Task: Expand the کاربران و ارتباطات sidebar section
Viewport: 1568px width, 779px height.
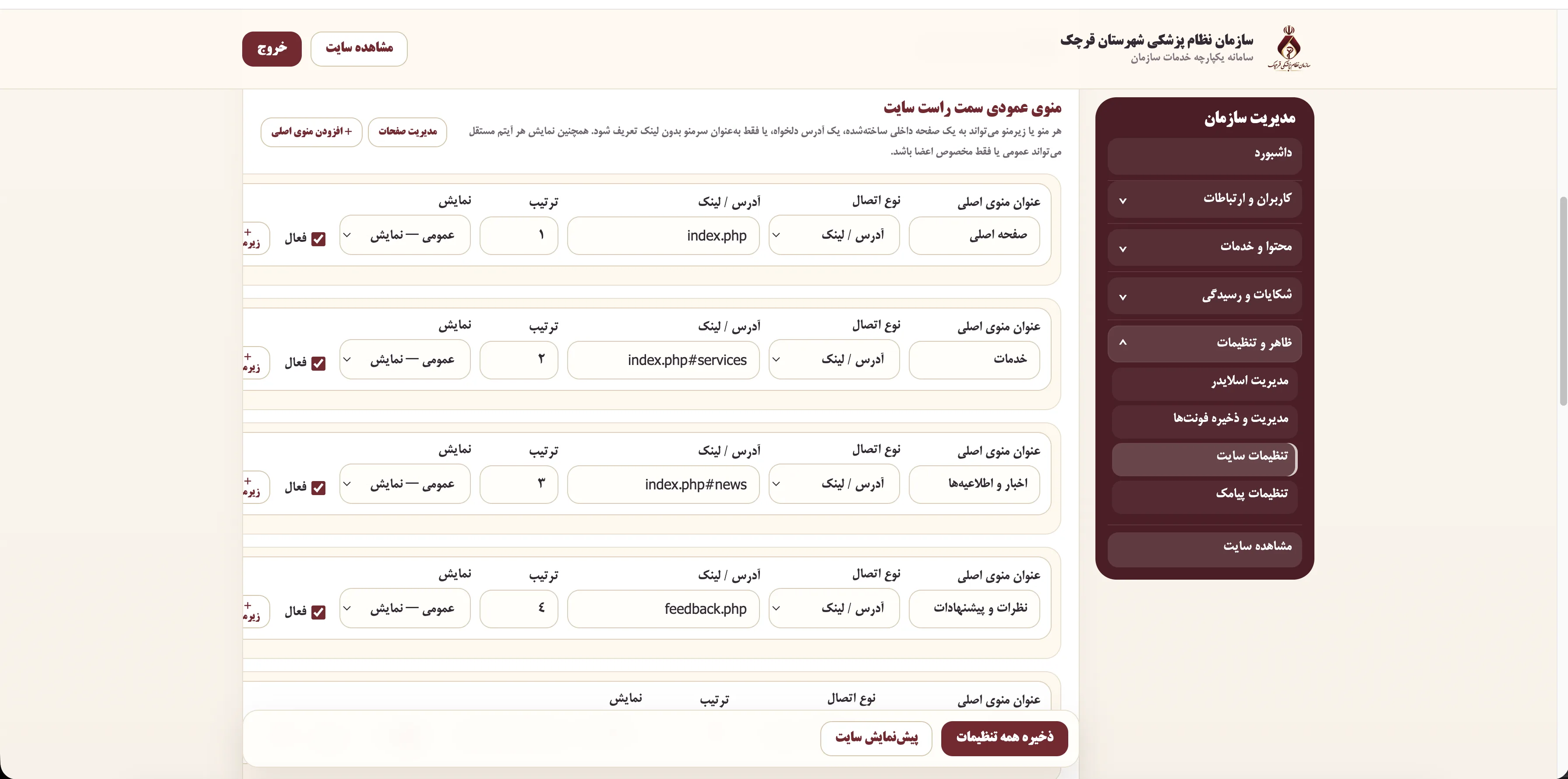Action: 1204,198
